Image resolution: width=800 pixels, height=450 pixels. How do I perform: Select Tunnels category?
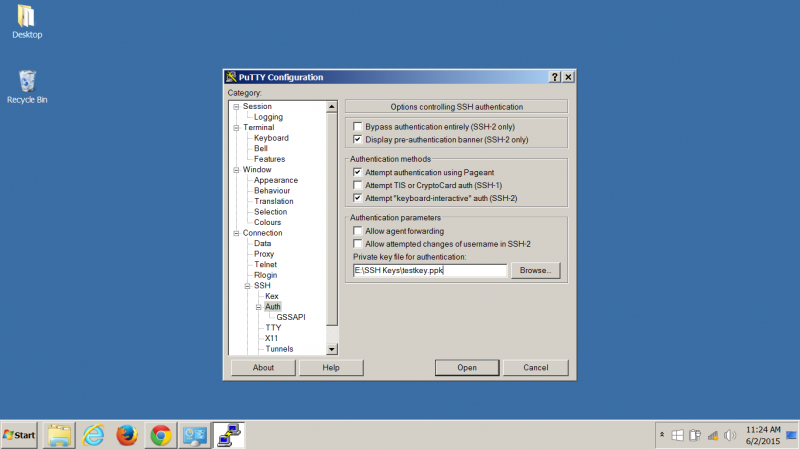pyautogui.click(x=279, y=349)
